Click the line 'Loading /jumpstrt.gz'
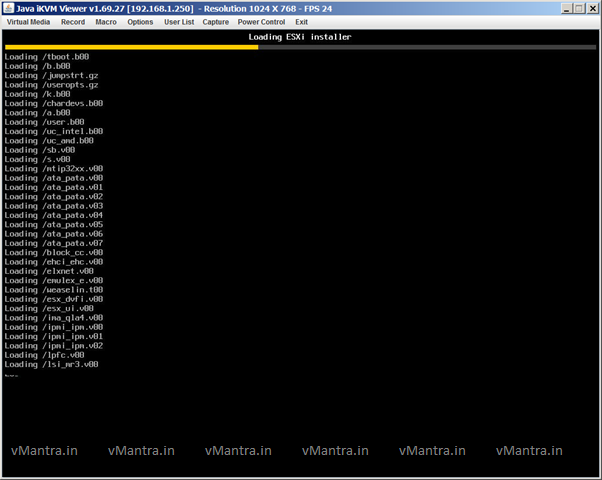Viewport: 602px width, 480px height. (x=51, y=75)
